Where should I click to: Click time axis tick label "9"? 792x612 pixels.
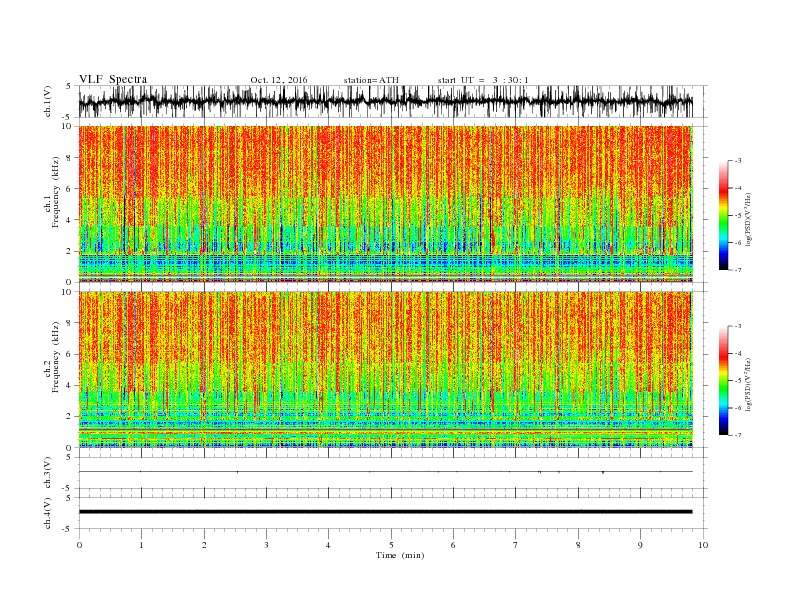tap(640, 545)
